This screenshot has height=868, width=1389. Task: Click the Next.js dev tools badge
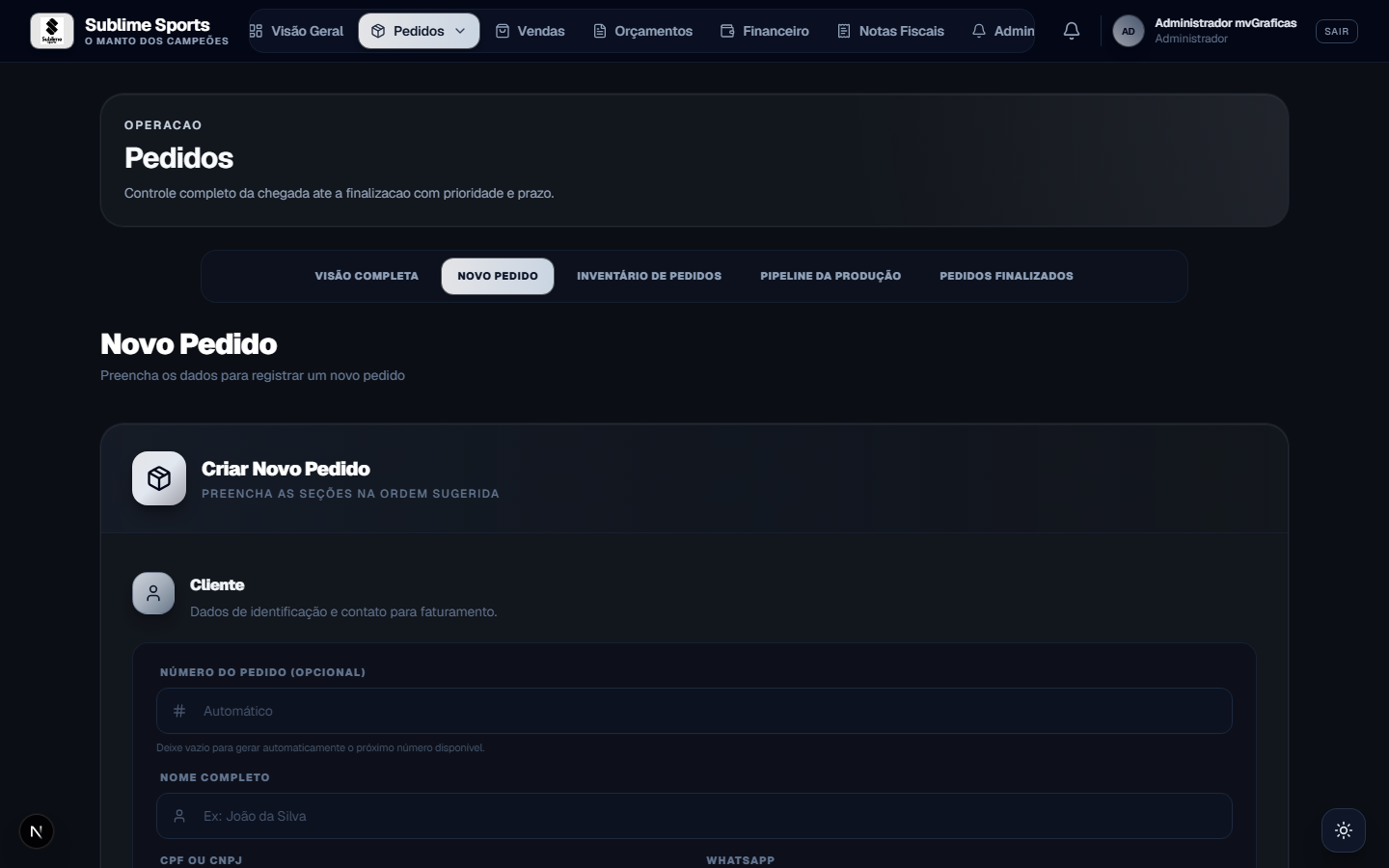(x=37, y=831)
